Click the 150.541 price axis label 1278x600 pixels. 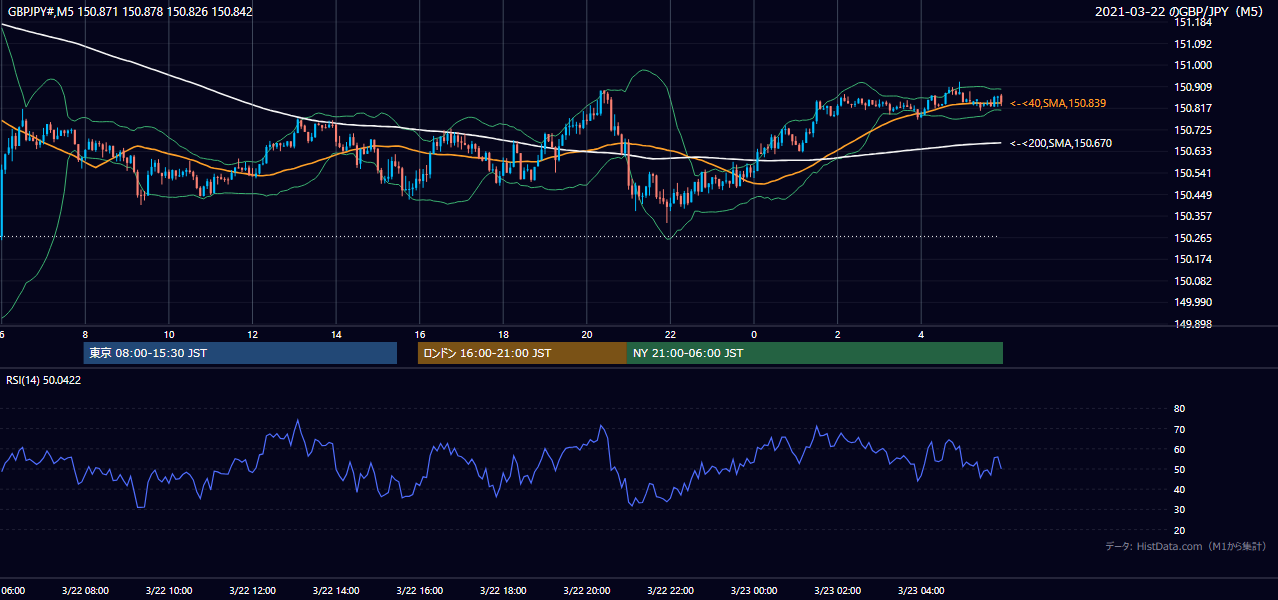[x=1193, y=173]
